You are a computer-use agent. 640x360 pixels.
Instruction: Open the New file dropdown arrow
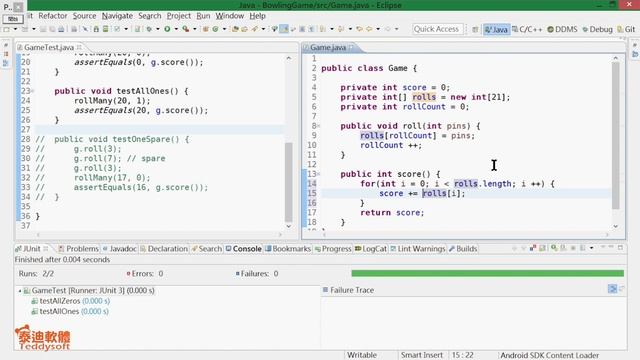click(15, 29)
